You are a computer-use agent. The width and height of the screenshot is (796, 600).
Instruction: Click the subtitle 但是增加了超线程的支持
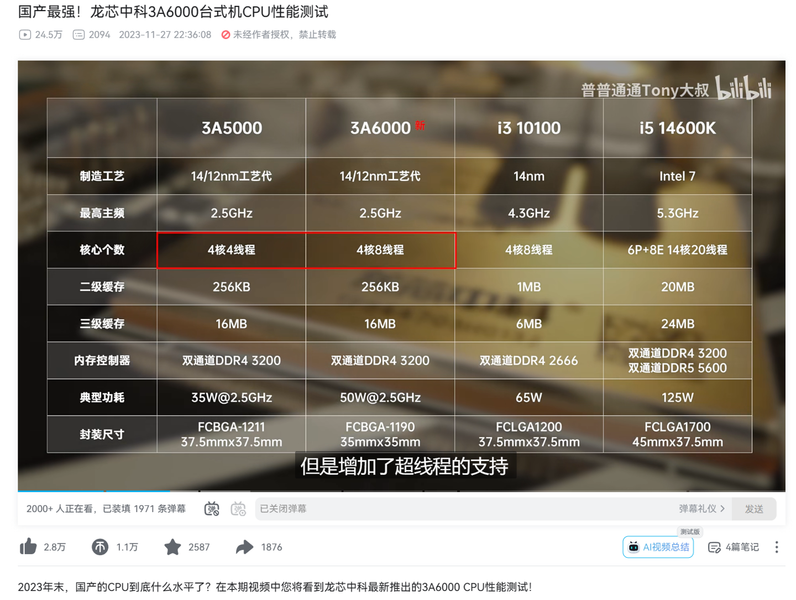(404, 466)
